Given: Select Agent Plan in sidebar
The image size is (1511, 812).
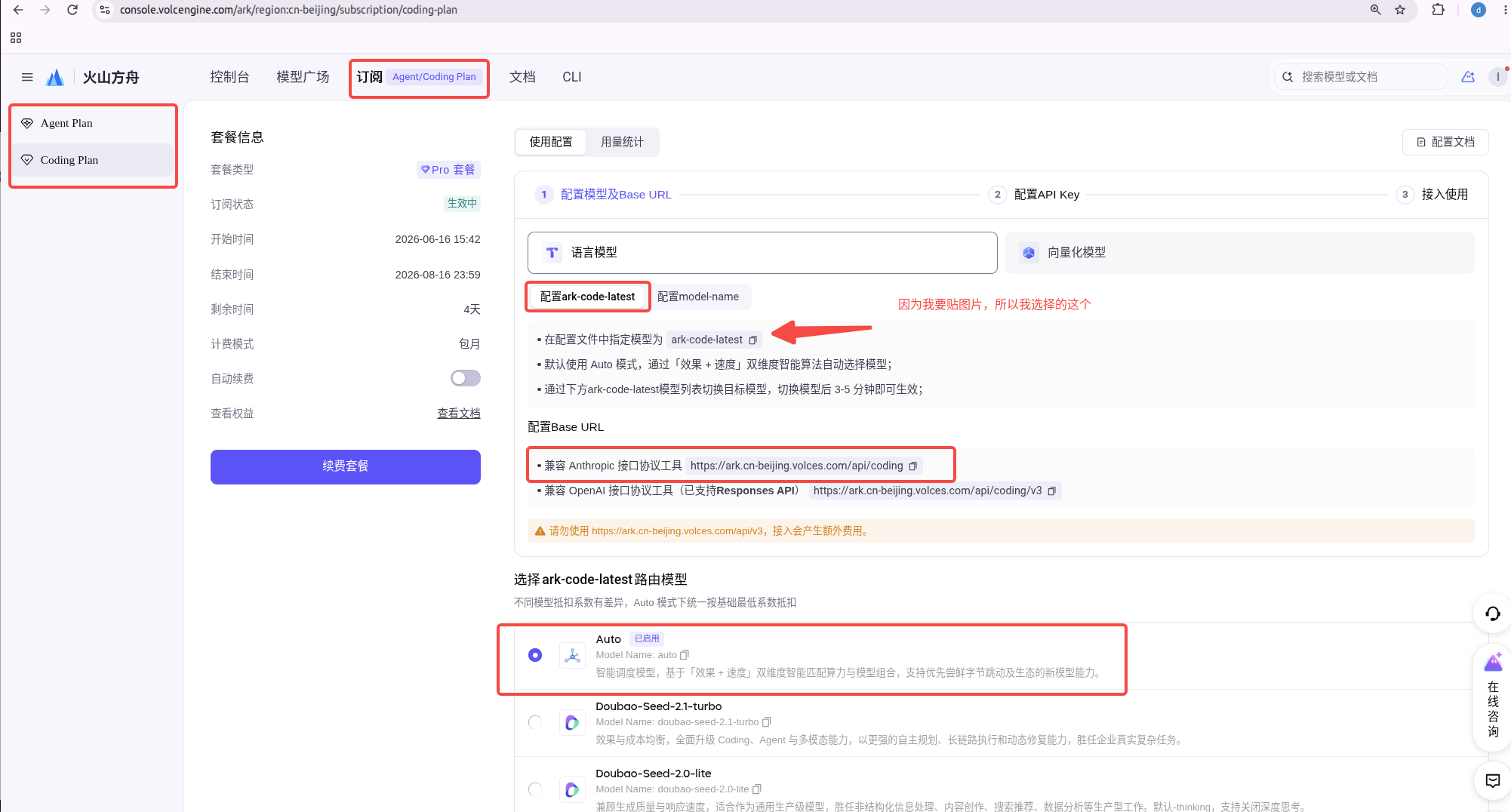Looking at the screenshot, I should pyautogui.click(x=93, y=123).
